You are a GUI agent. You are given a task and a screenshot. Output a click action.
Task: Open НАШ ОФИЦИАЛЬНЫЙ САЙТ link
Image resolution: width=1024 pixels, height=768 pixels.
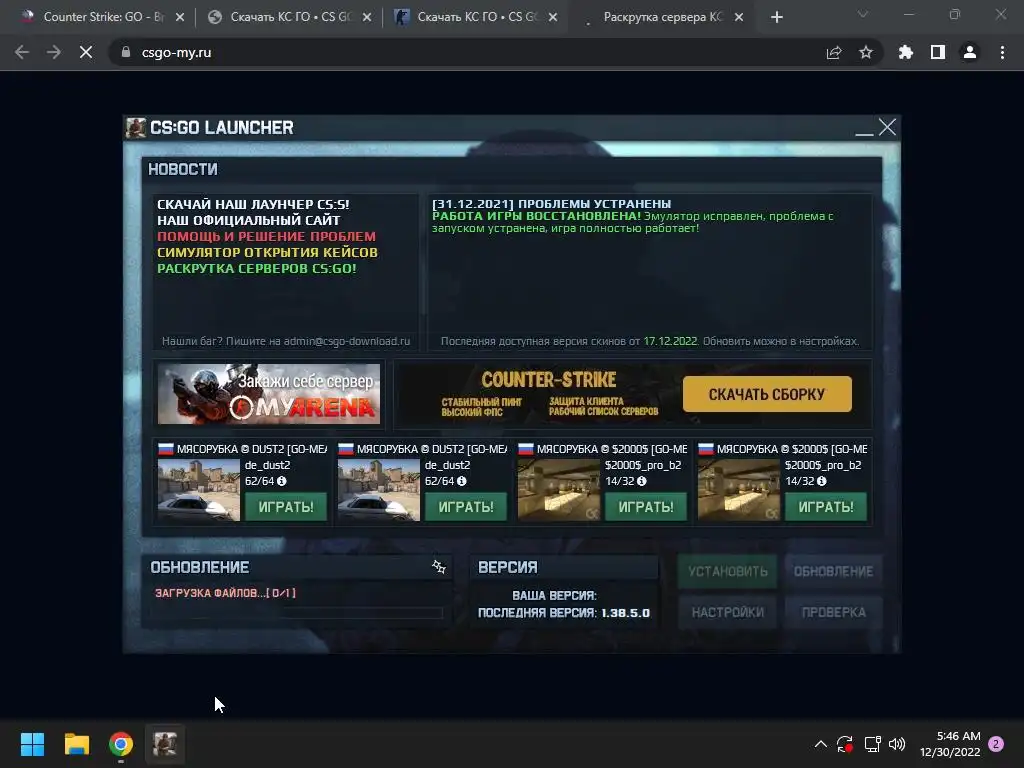248,220
